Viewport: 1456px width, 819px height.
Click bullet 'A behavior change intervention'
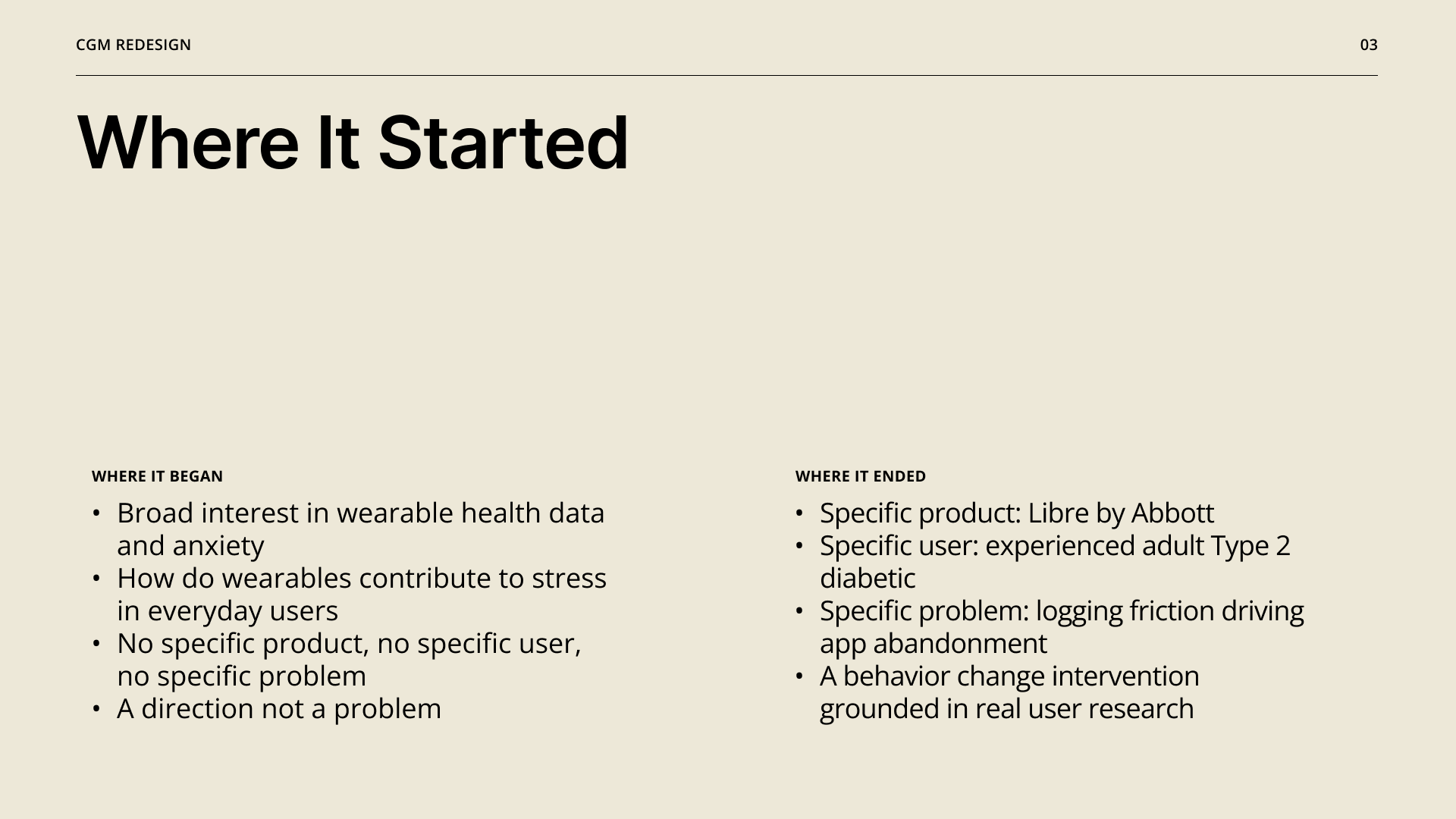(x=1009, y=676)
